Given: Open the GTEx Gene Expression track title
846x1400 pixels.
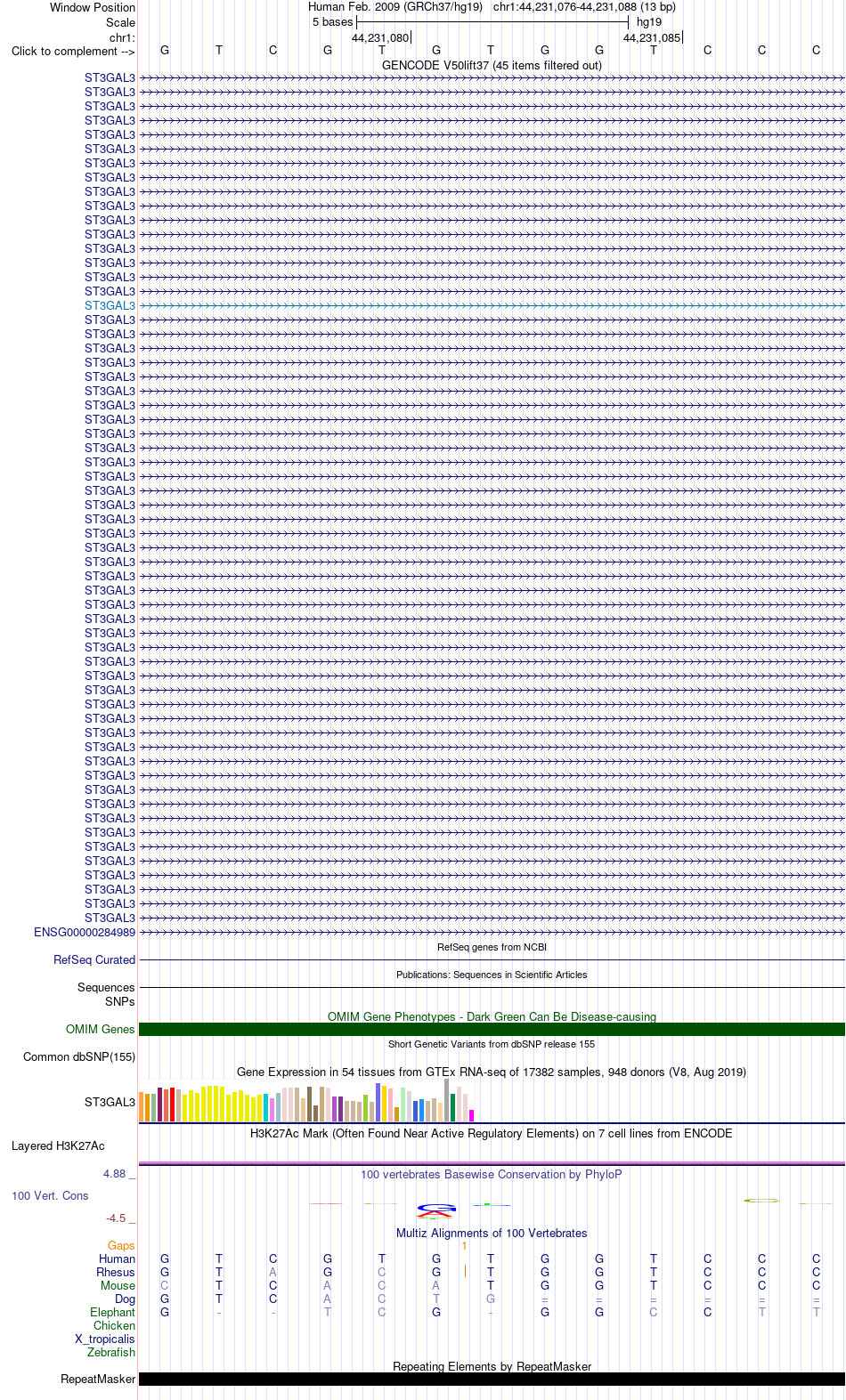Looking at the screenshot, I should (492, 1072).
